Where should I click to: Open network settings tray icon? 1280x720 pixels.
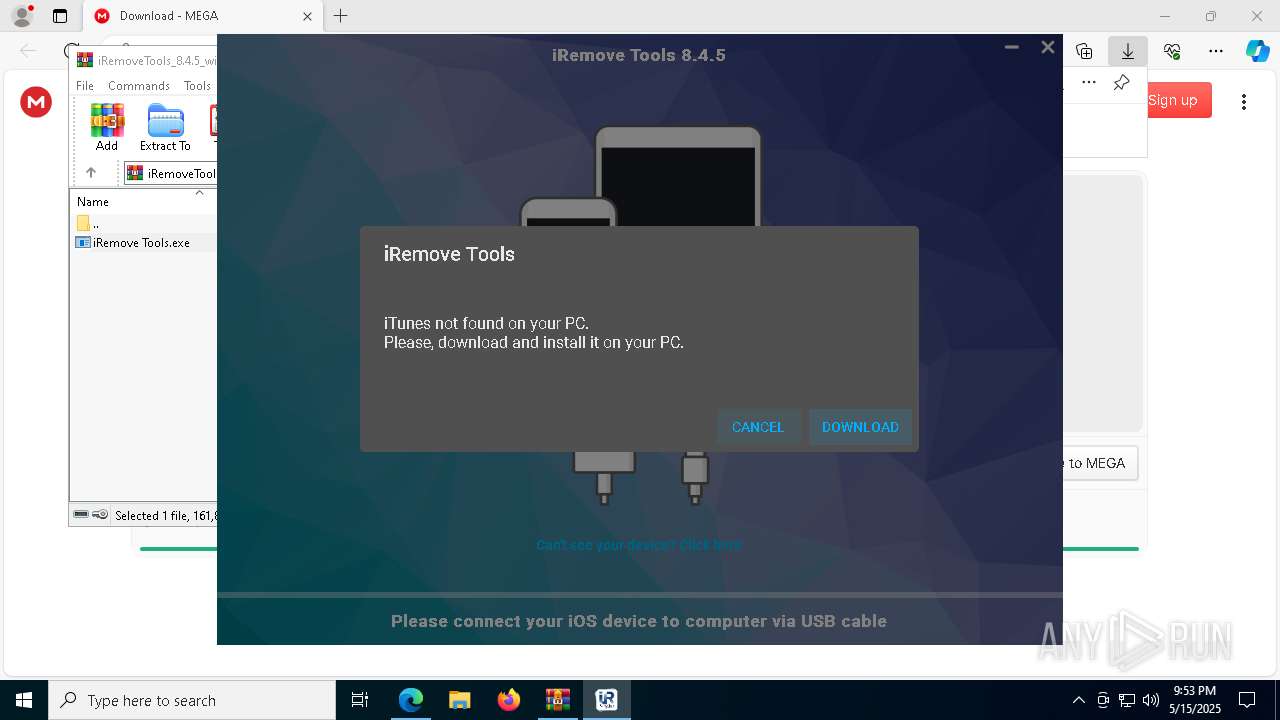tap(1127, 700)
